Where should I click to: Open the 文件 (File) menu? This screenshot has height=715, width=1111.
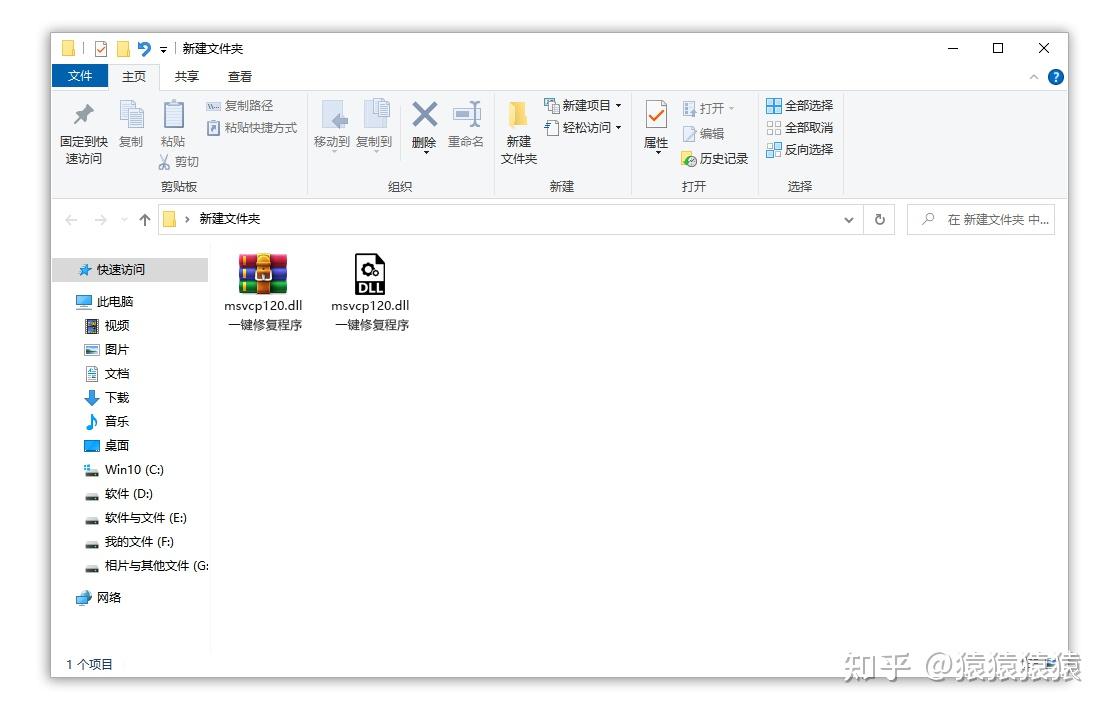[x=80, y=76]
